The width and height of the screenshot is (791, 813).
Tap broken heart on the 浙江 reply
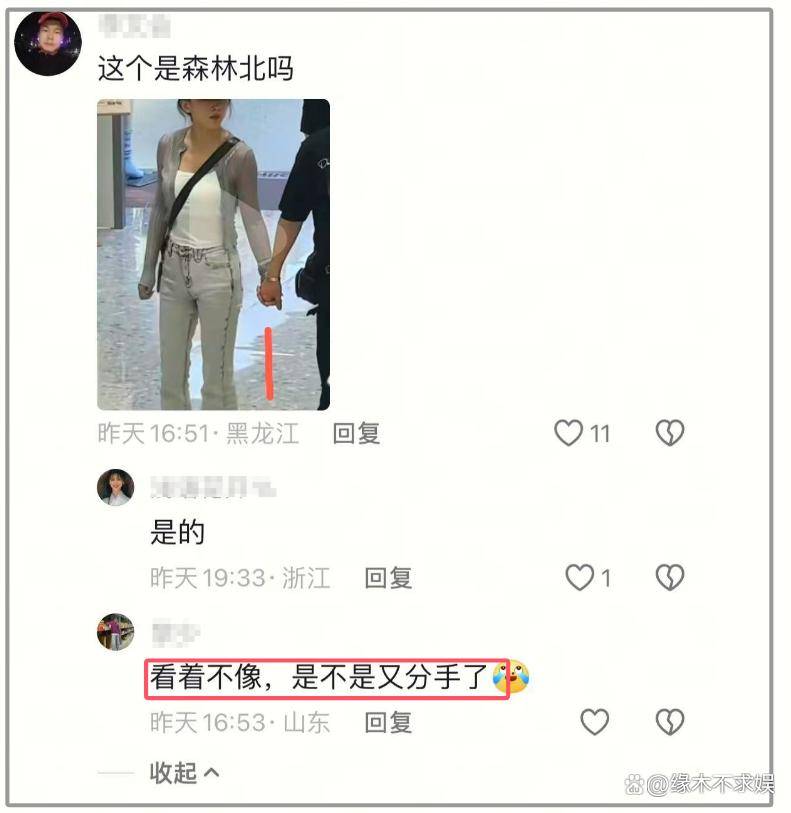[x=670, y=577]
